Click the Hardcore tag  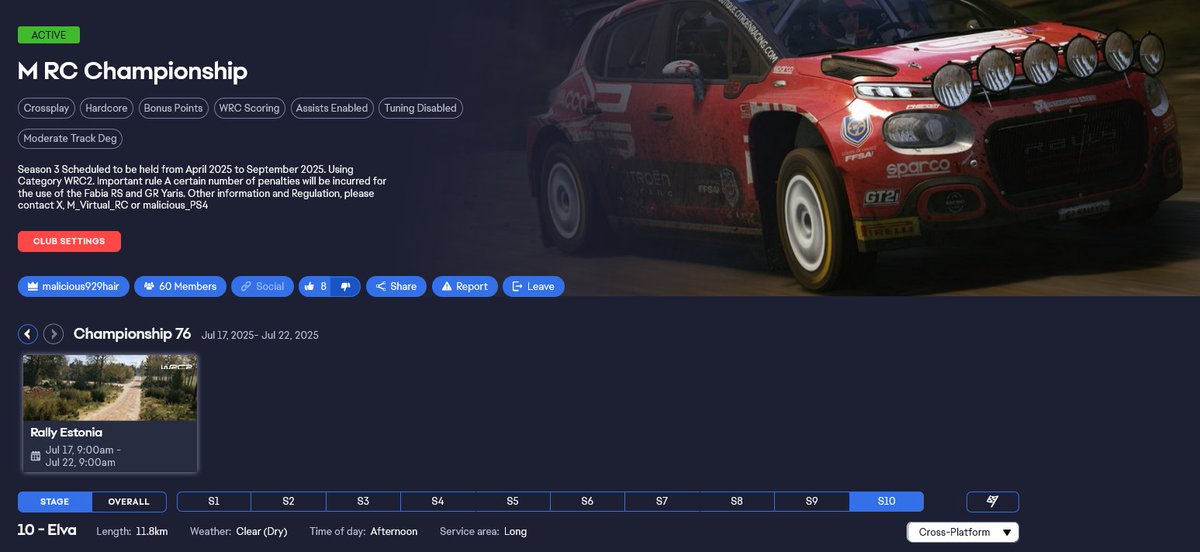(x=108, y=108)
